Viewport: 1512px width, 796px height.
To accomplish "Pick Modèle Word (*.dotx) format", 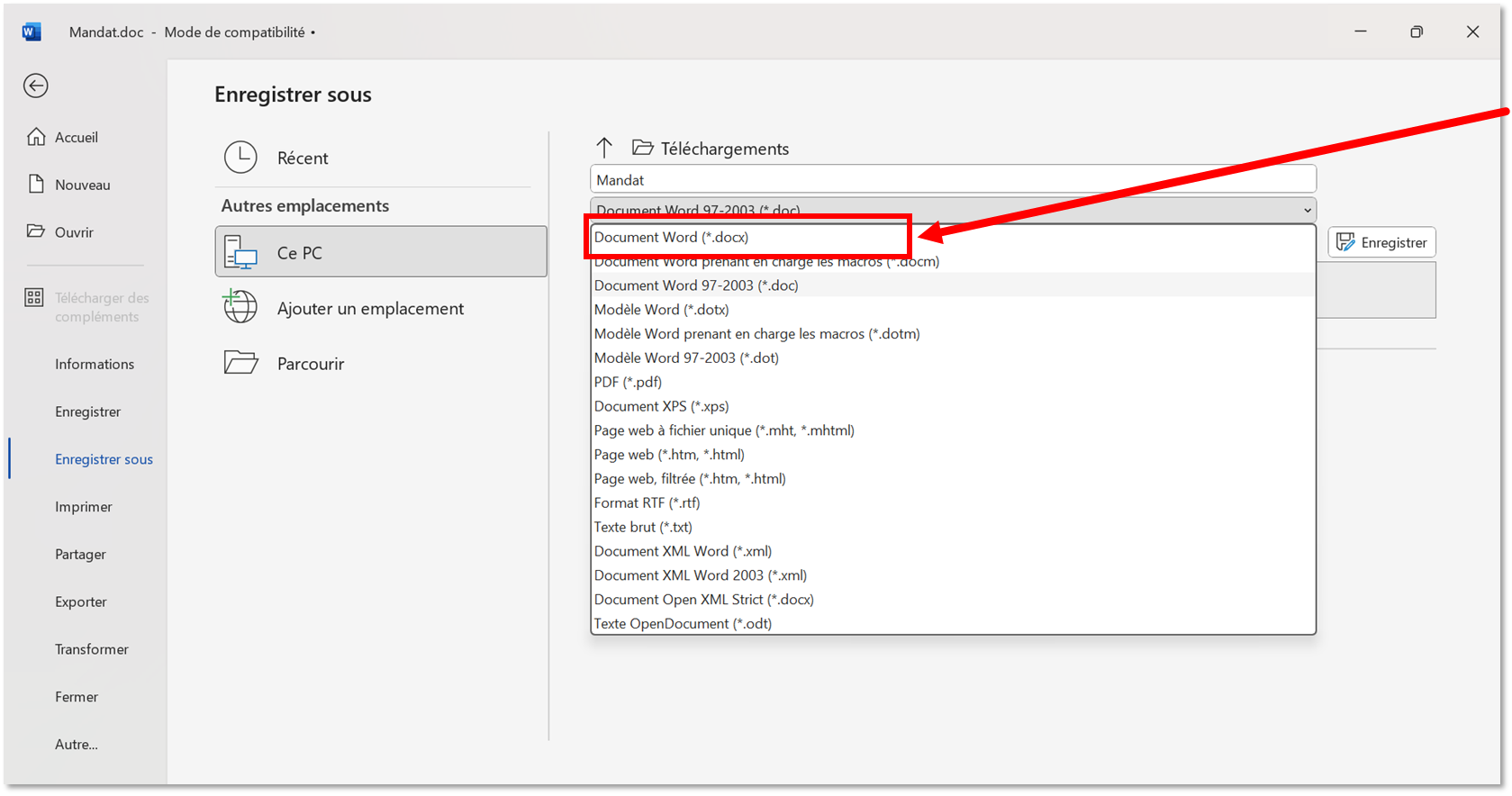I will 953,310.
